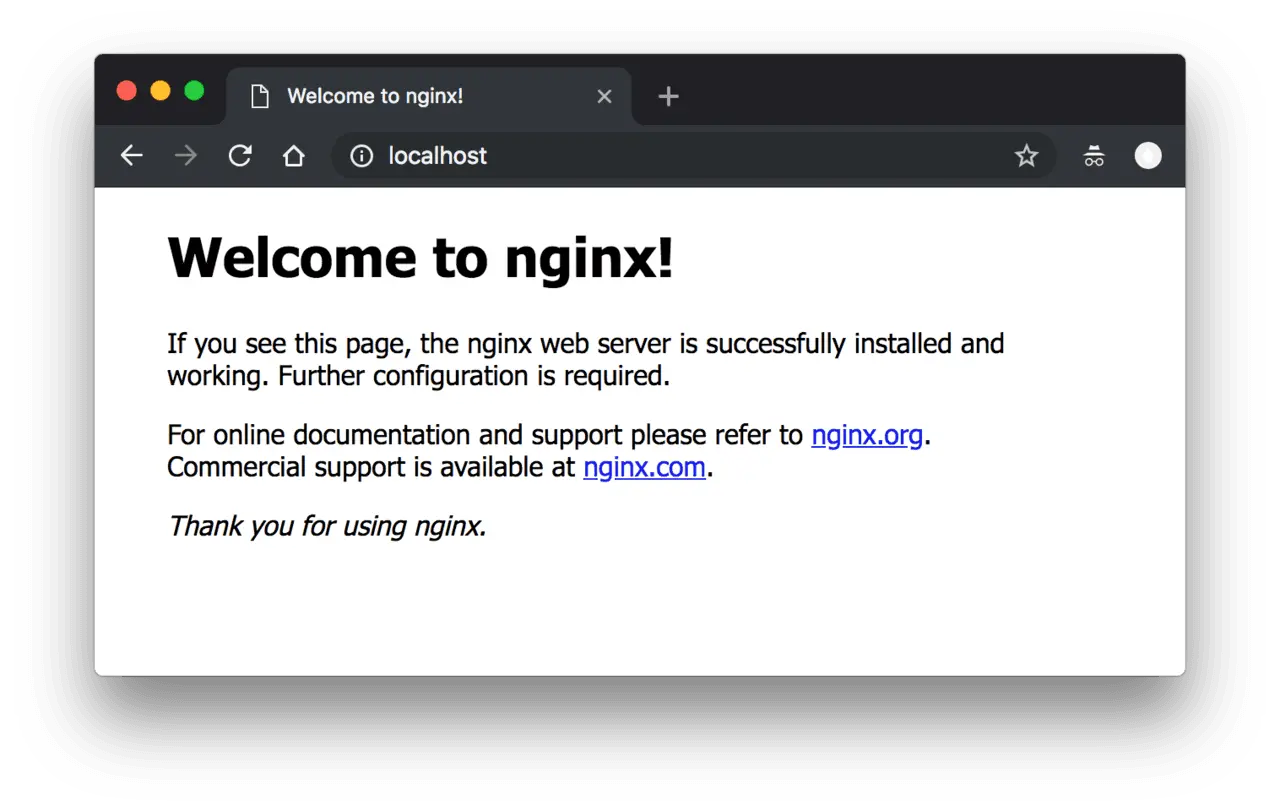Screen dimensions: 1280x811
Task: Bookmark this page with the star
Action: (1026, 156)
